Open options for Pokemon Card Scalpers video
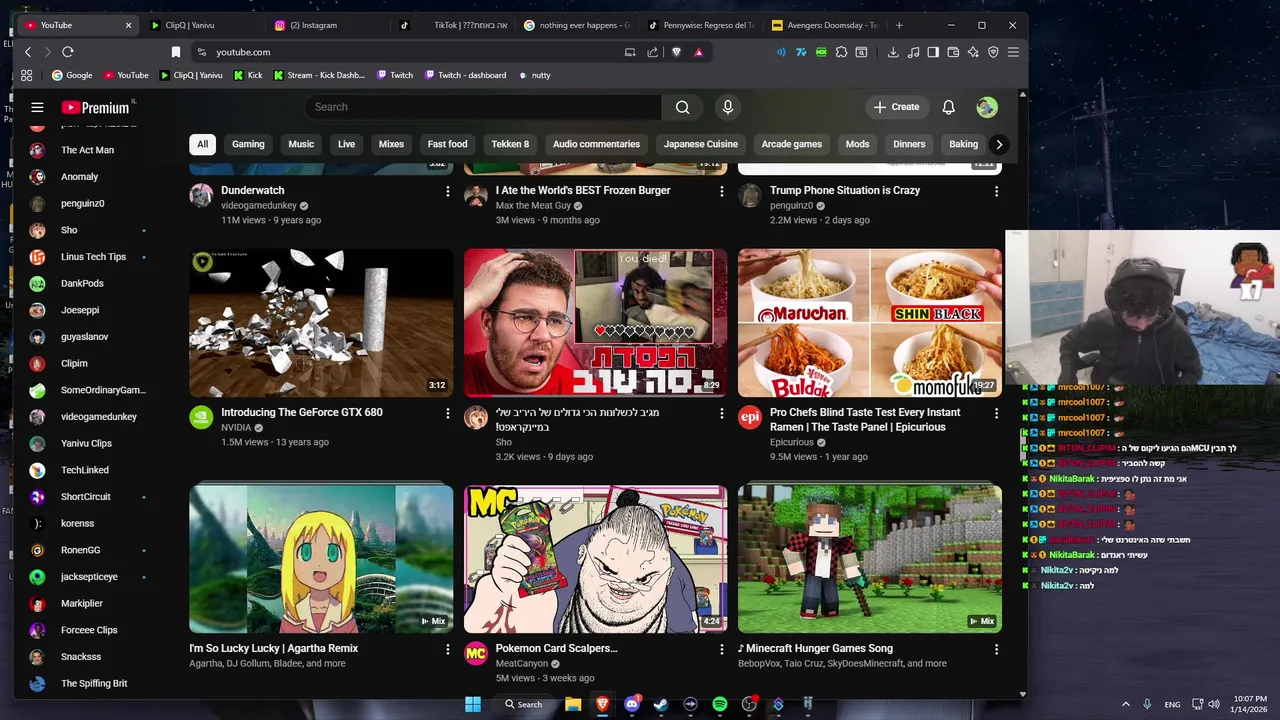Image resolution: width=1280 pixels, height=720 pixels. (721, 649)
